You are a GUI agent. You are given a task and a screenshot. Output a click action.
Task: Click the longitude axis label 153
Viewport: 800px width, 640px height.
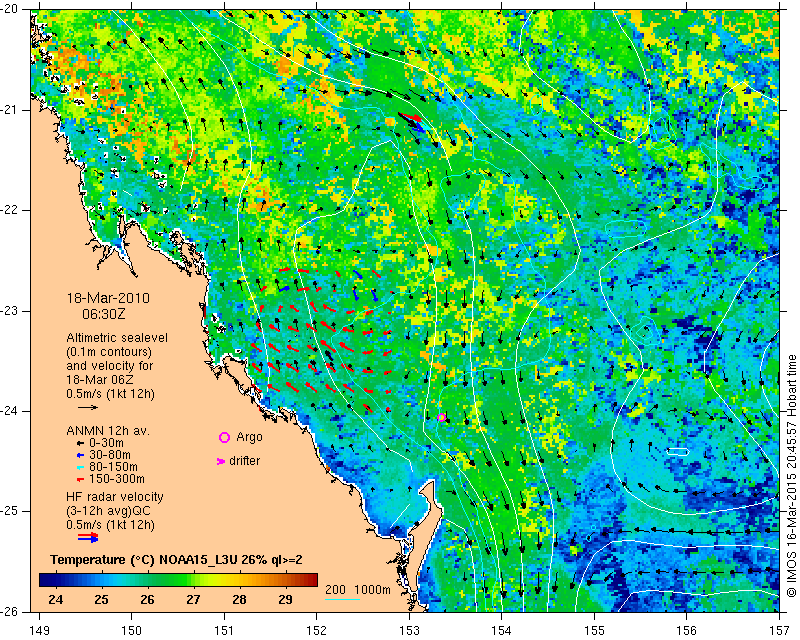pyautogui.click(x=409, y=631)
